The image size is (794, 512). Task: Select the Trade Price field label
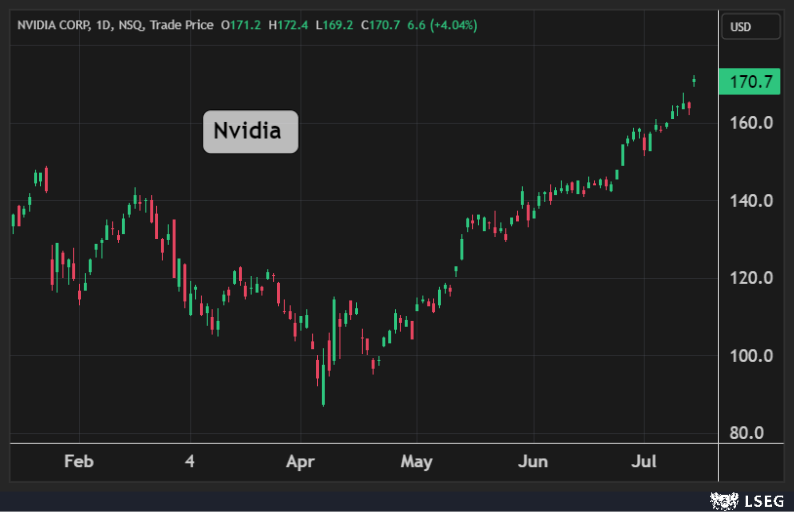click(182, 25)
